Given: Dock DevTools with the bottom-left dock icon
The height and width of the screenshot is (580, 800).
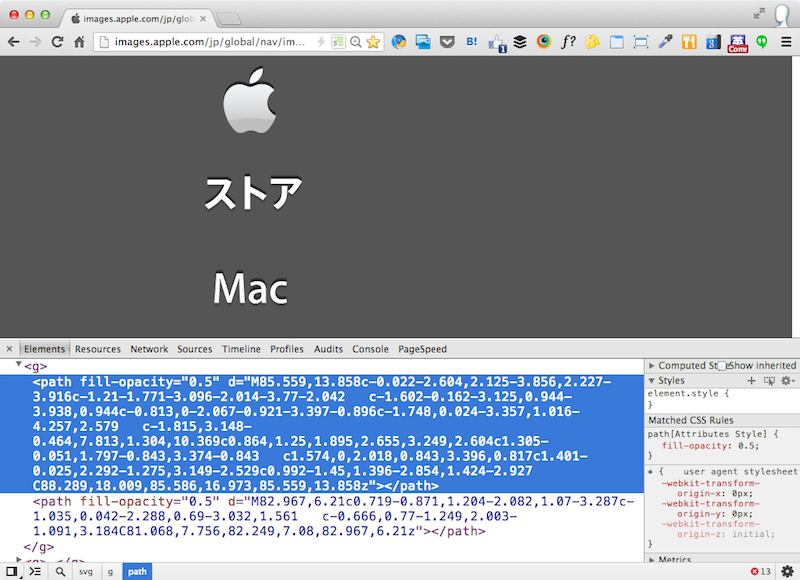Looking at the screenshot, I should click(12, 571).
